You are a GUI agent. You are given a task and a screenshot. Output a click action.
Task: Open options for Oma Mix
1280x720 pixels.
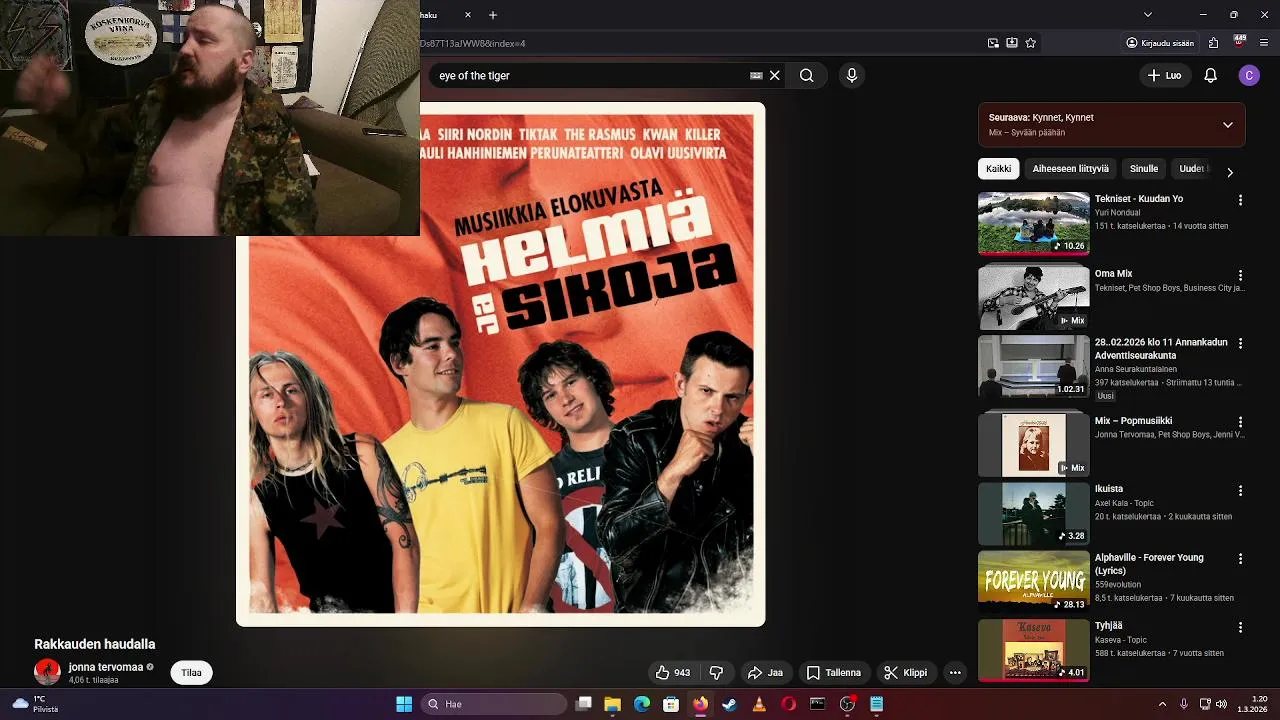click(1240, 275)
